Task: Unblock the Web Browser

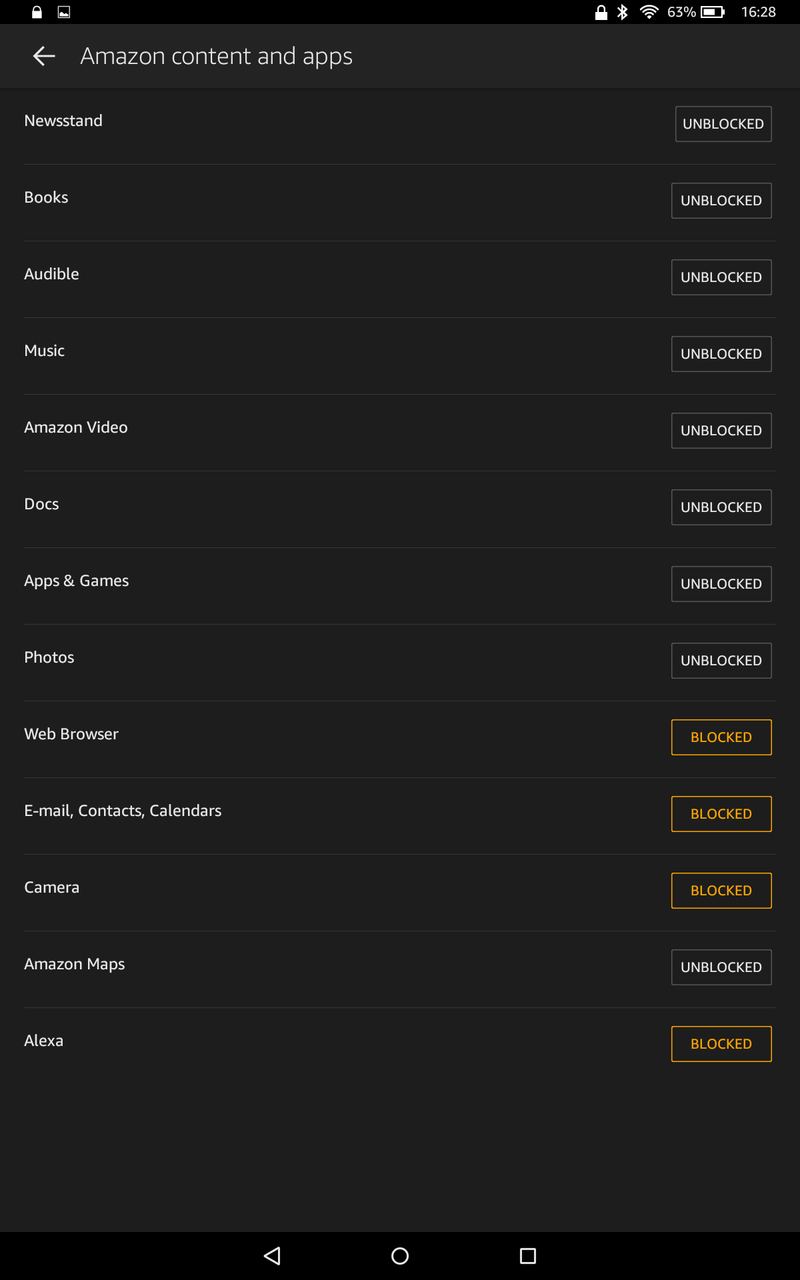Action: [721, 737]
